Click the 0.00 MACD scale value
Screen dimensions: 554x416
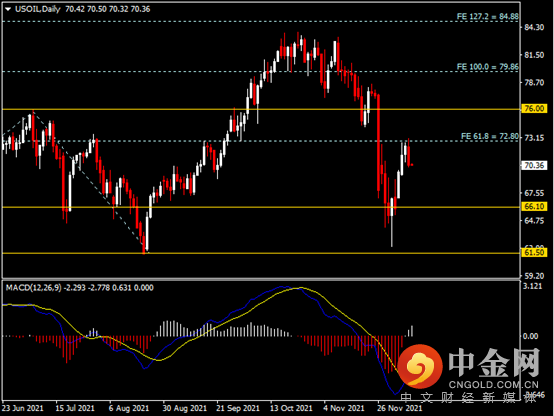click(x=531, y=336)
